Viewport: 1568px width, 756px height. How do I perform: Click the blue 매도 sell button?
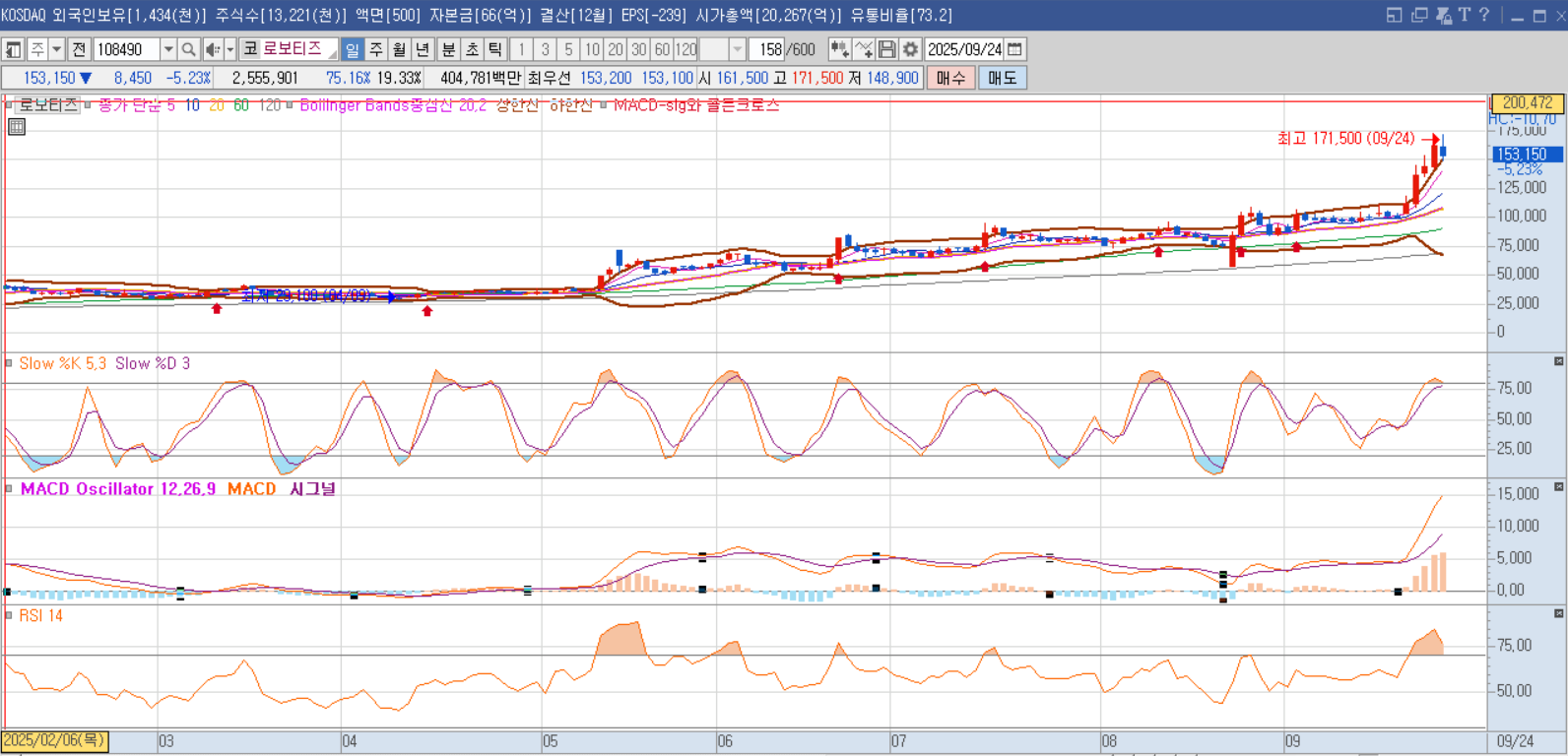click(x=1003, y=78)
